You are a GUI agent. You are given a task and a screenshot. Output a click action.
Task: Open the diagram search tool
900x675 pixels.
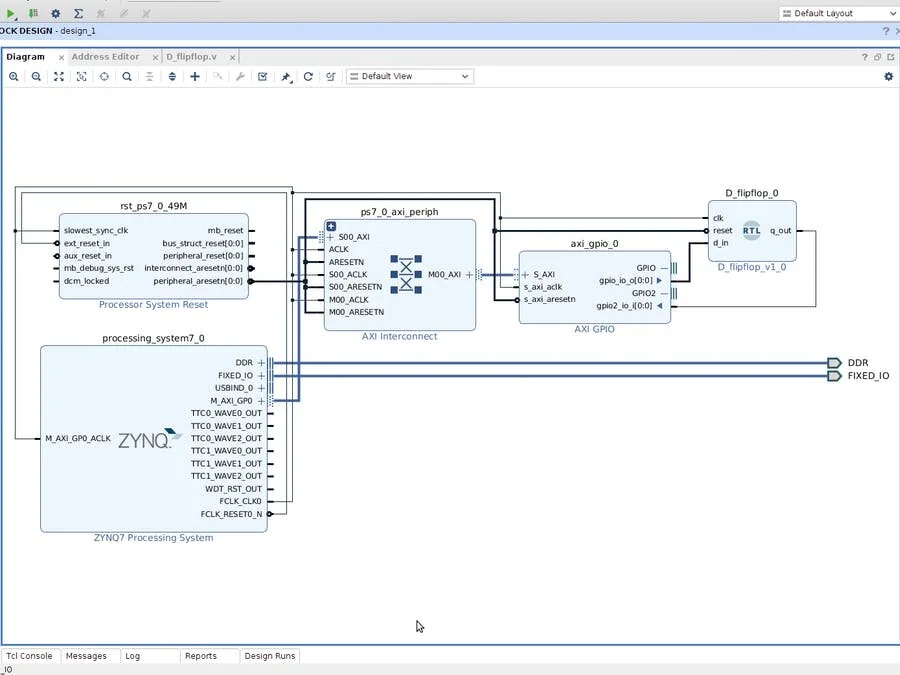(x=126, y=76)
